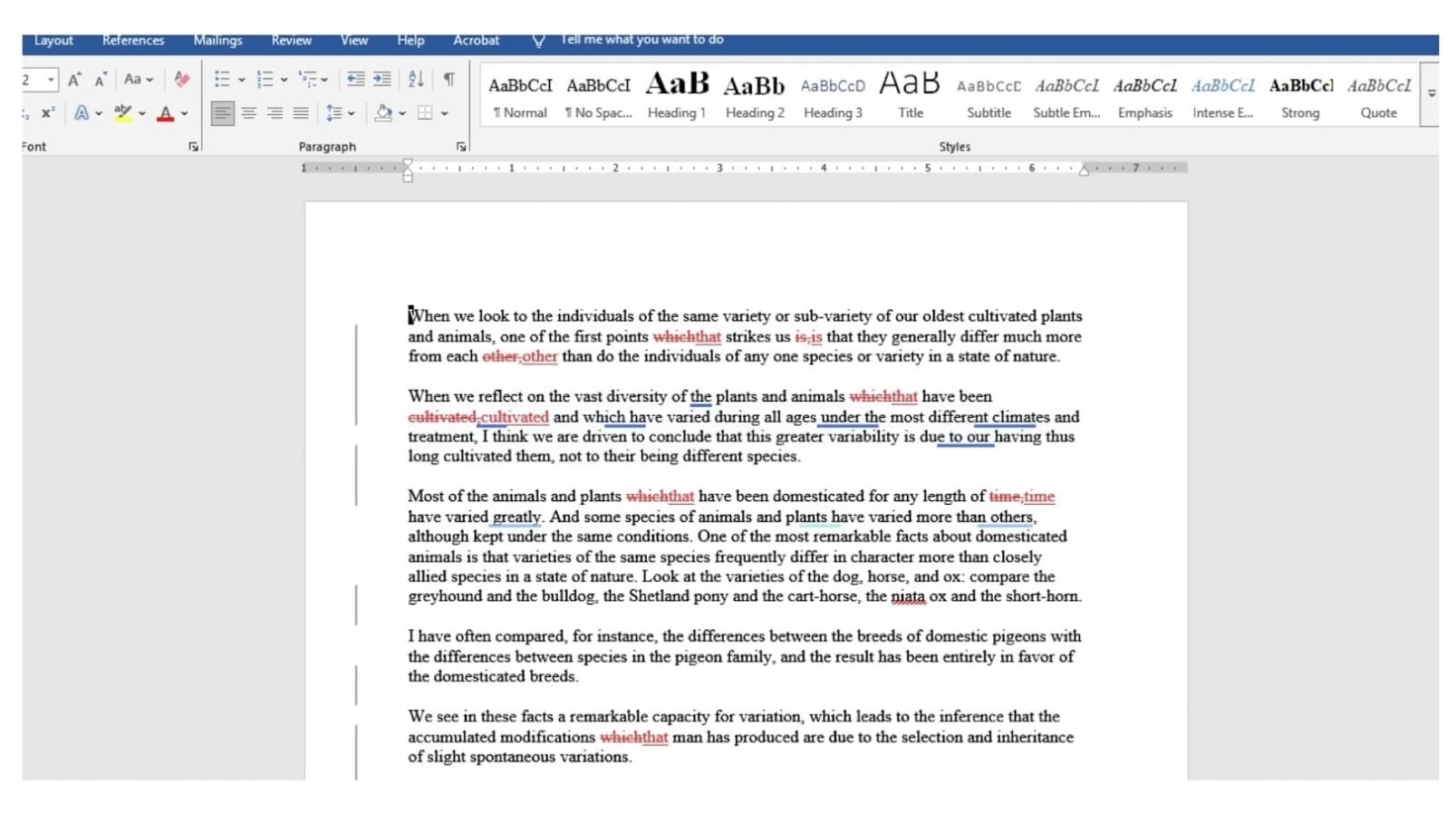Apply the Normal style
The image size is (1456, 823).
[520, 96]
